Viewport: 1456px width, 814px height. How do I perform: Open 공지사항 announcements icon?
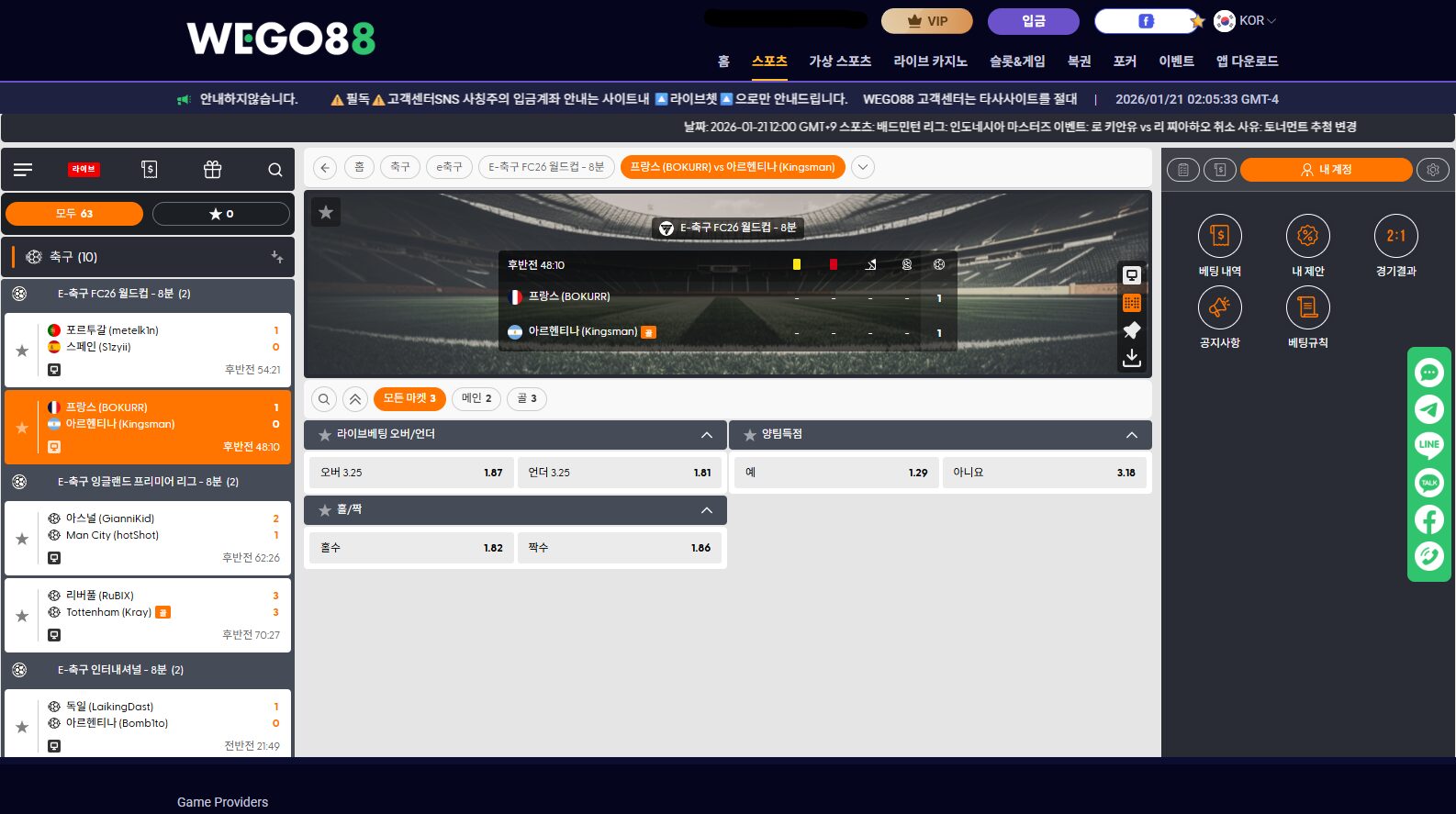pyautogui.click(x=1220, y=308)
